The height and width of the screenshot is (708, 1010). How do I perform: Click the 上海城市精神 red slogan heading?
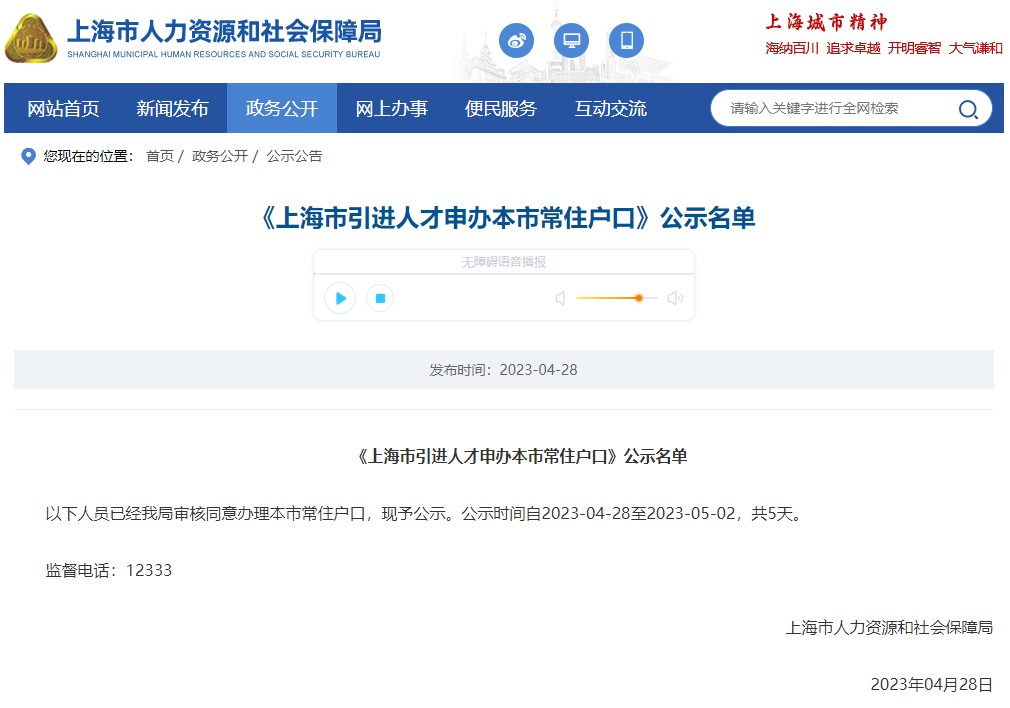pyautogui.click(x=826, y=22)
